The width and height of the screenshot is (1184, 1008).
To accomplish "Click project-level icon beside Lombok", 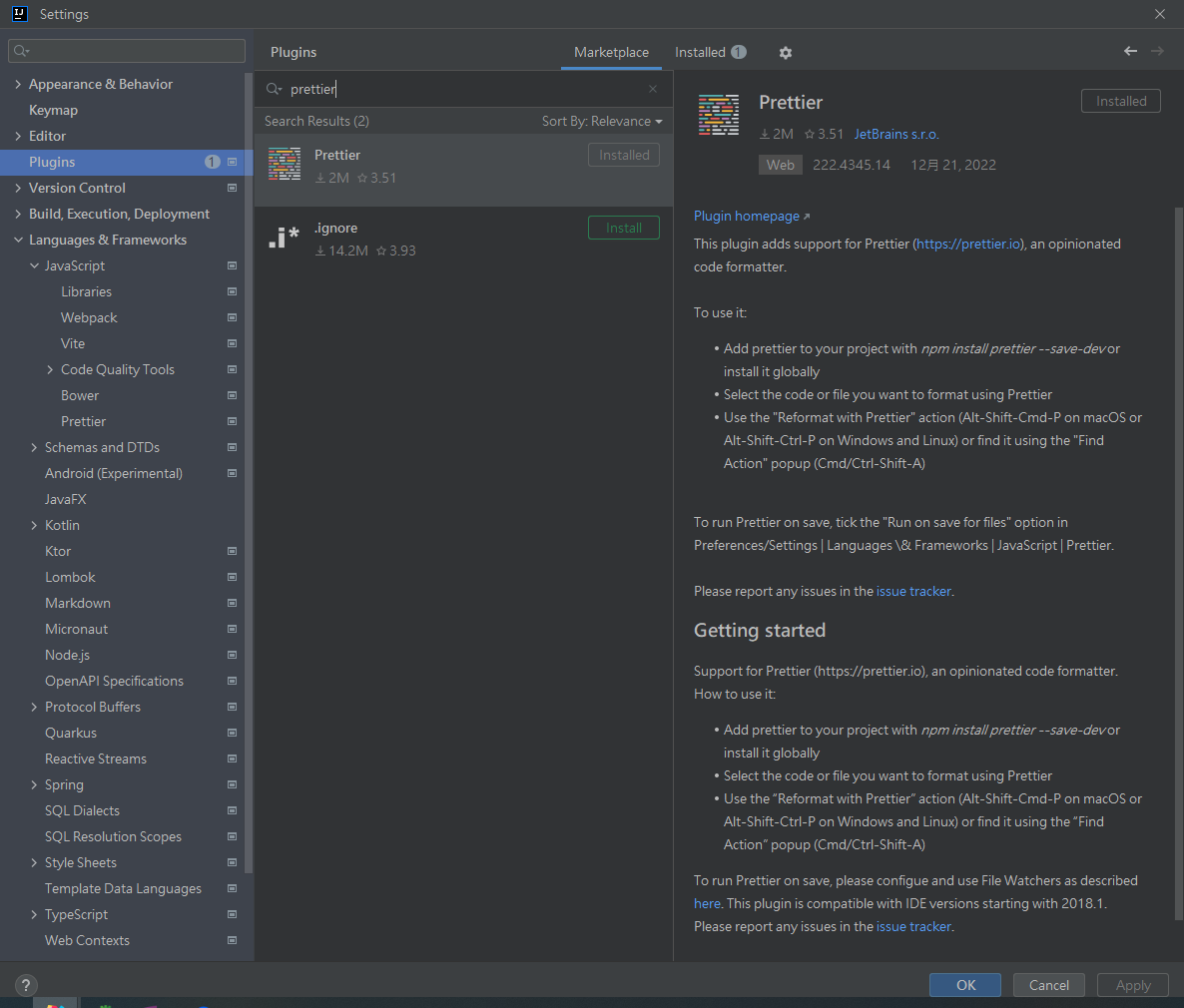I will [232, 578].
